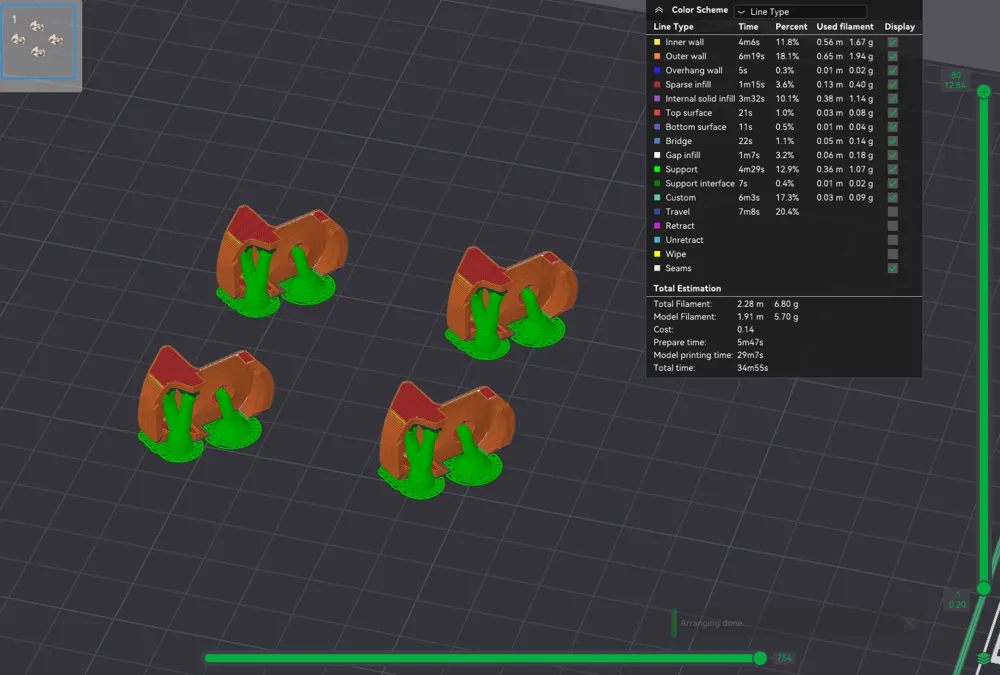
Task: Click the 'Arranging done.' notification text
Action: tap(712, 623)
